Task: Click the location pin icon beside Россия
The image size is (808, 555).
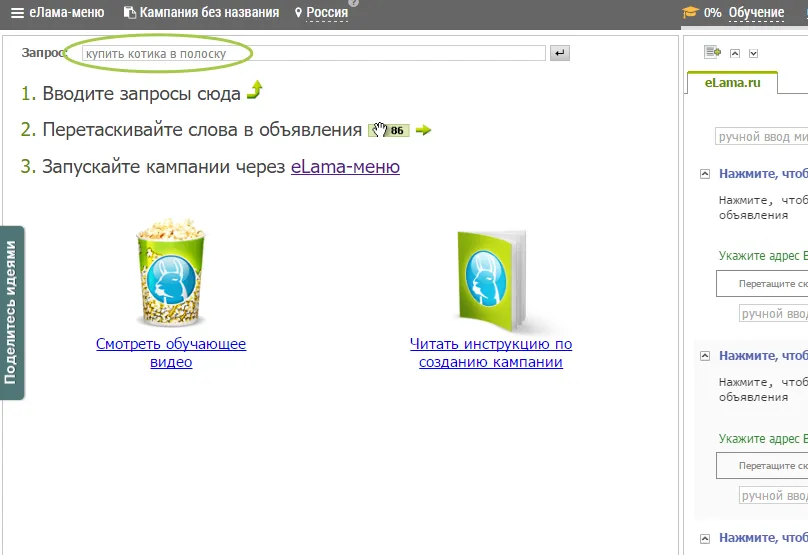Action: click(x=298, y=13)
